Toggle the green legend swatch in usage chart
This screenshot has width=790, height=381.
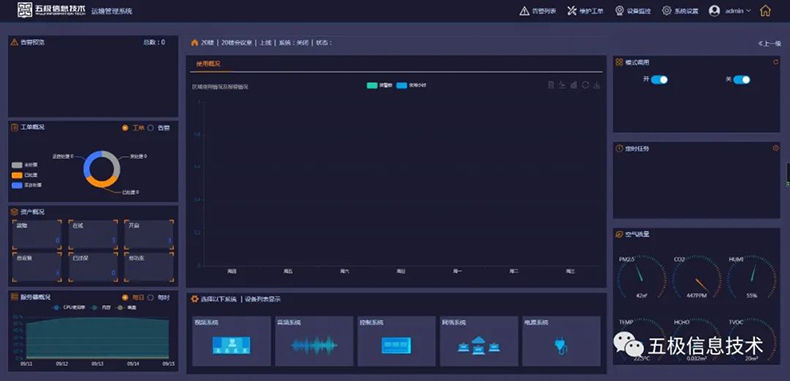372,86
